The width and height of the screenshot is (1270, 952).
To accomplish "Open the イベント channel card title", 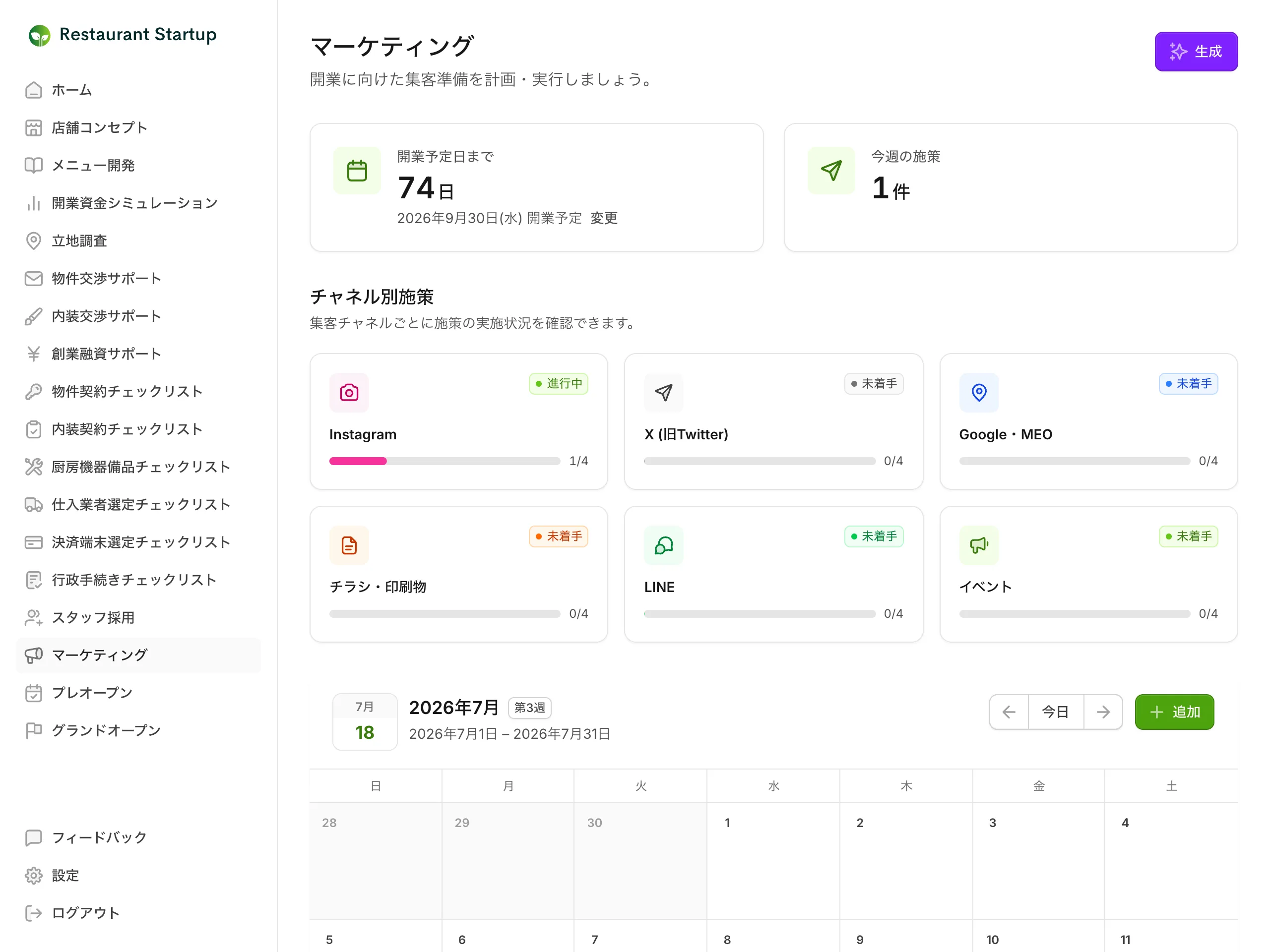I will pyautogui.click(x=985, y=587).
